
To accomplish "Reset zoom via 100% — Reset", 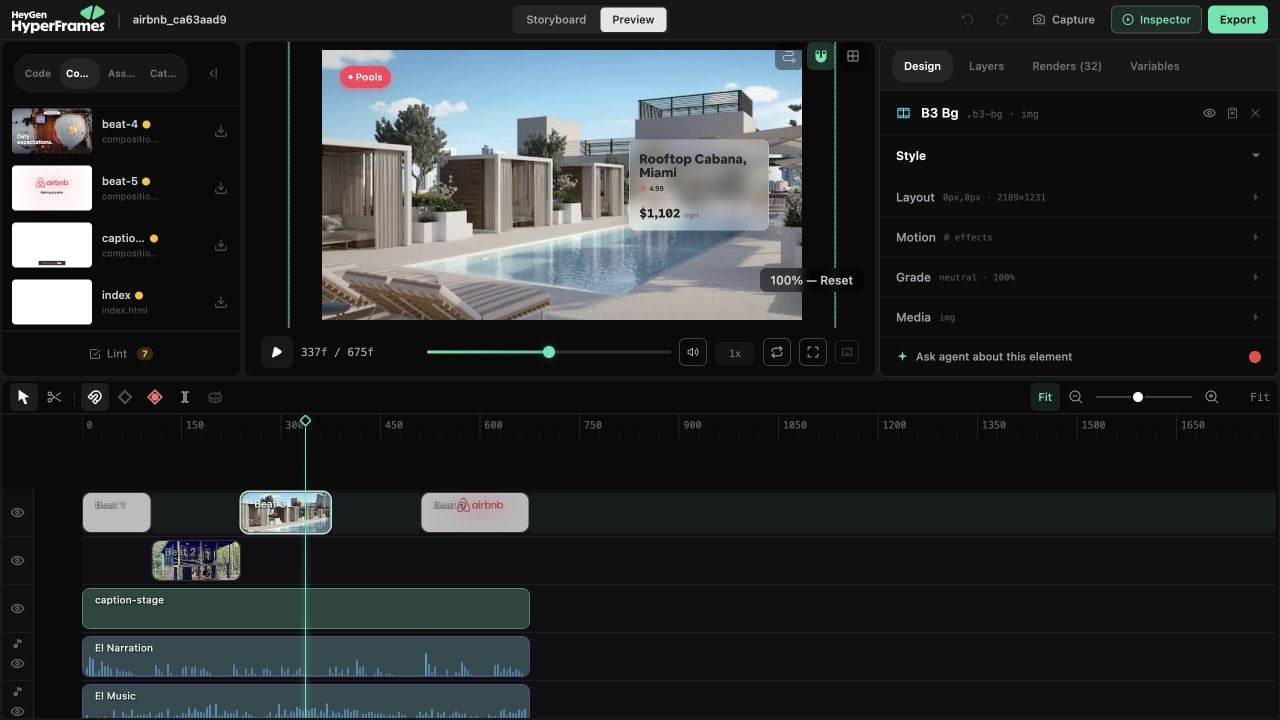I will click(x=811, y=280).
